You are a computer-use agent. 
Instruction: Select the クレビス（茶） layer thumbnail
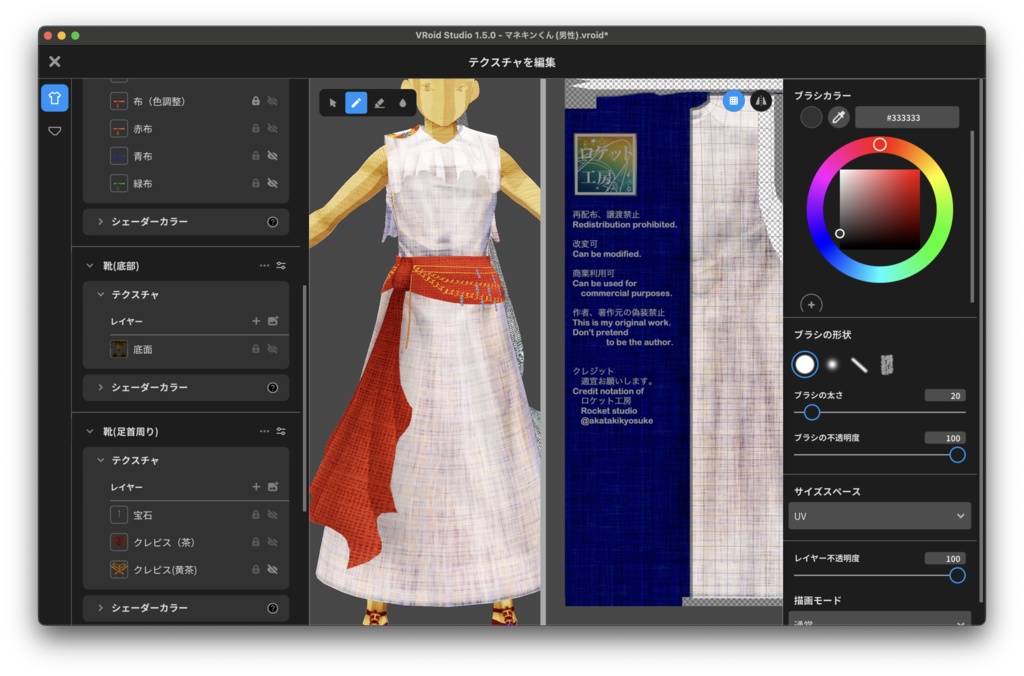(x=119, y=542)
